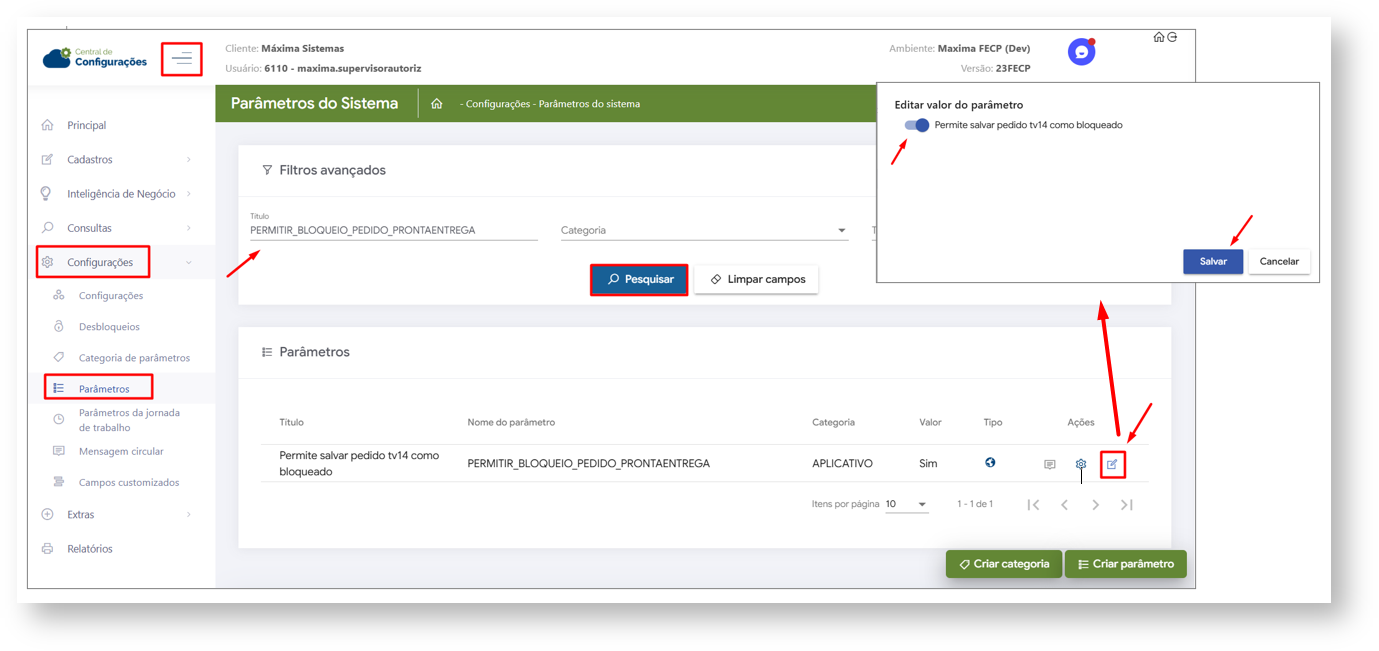Go to the previous page of results
This screenshot has width=1379, height=651.
click(x=1065, y=505)
